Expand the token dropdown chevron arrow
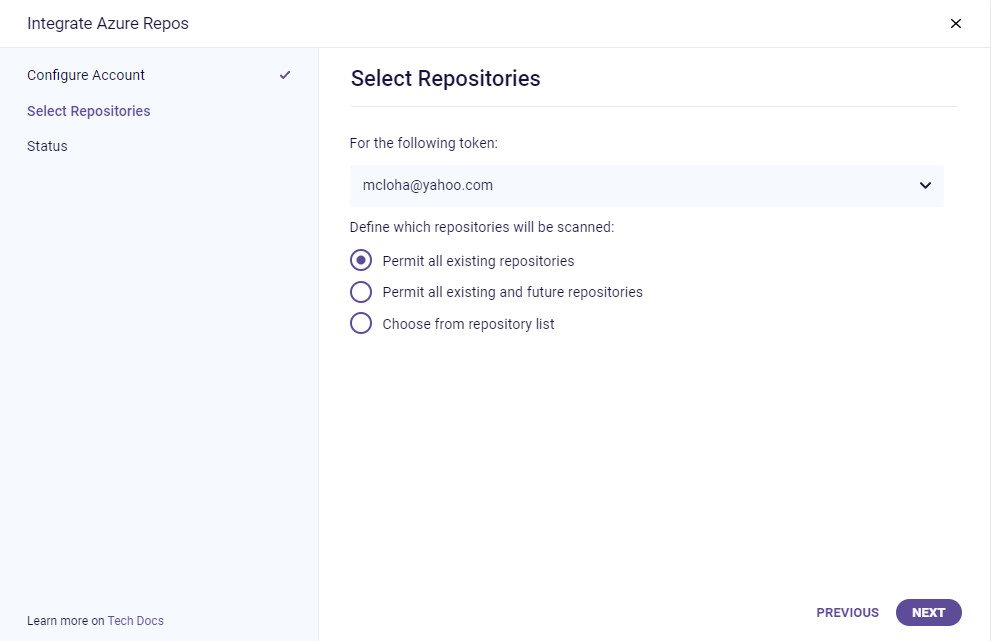Screen dimensions: 991x641 pyautogui.click(x=925, y=186)
